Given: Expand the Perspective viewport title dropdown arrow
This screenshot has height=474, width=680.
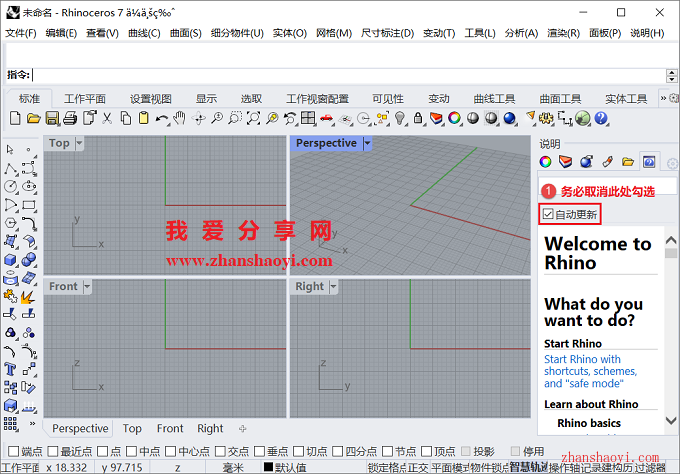Looking at the screenshot, I should [367, 143].
